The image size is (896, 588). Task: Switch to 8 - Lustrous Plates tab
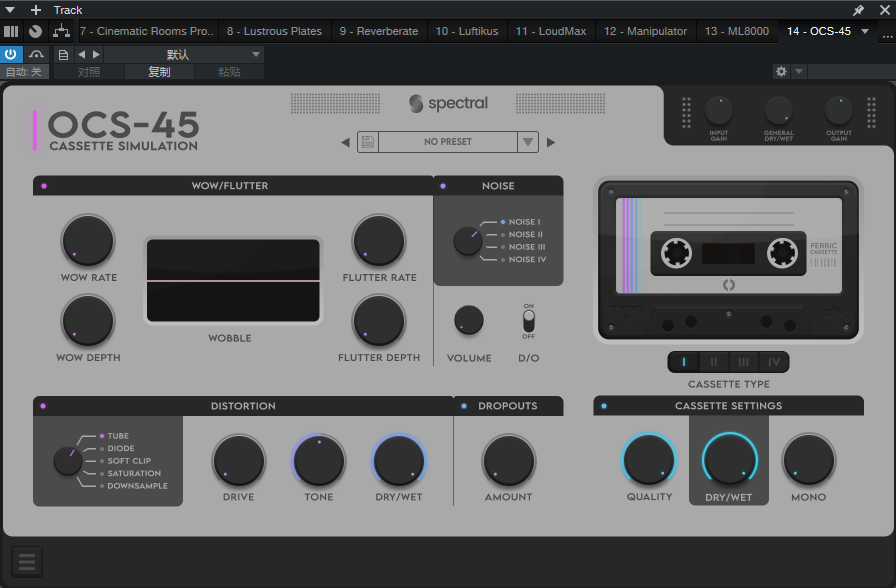coord(274,31)
